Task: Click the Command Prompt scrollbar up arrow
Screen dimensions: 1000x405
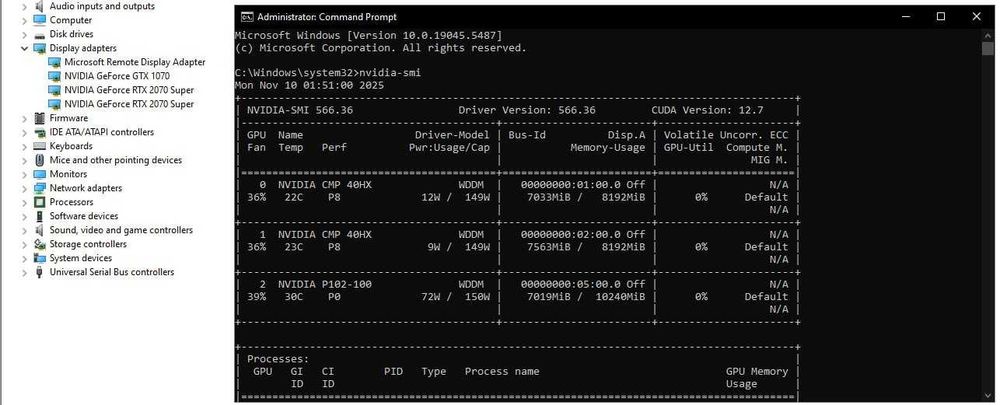Action: point(991,35)
